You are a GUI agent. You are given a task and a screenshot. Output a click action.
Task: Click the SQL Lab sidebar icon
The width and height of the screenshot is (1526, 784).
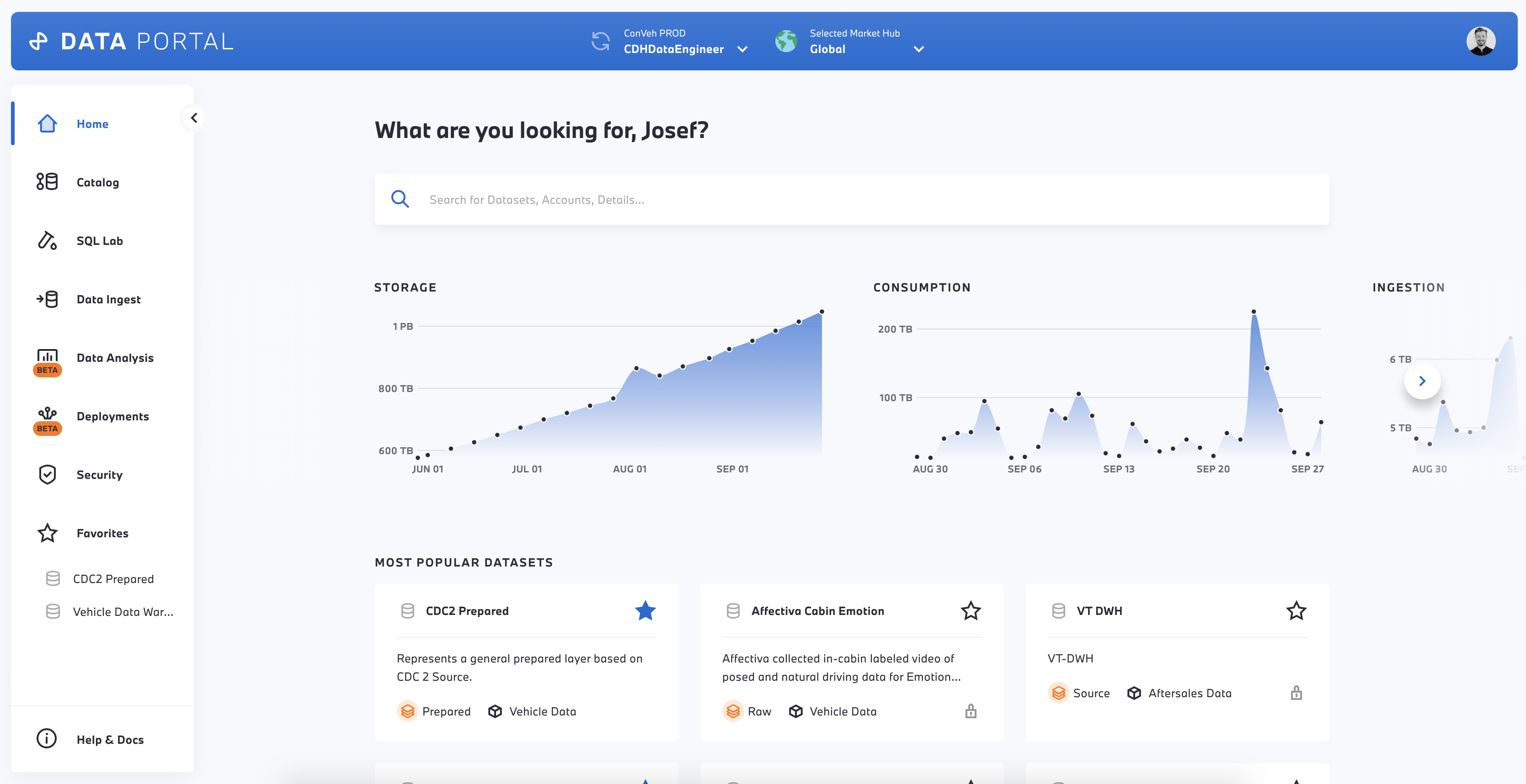(47, 240)
